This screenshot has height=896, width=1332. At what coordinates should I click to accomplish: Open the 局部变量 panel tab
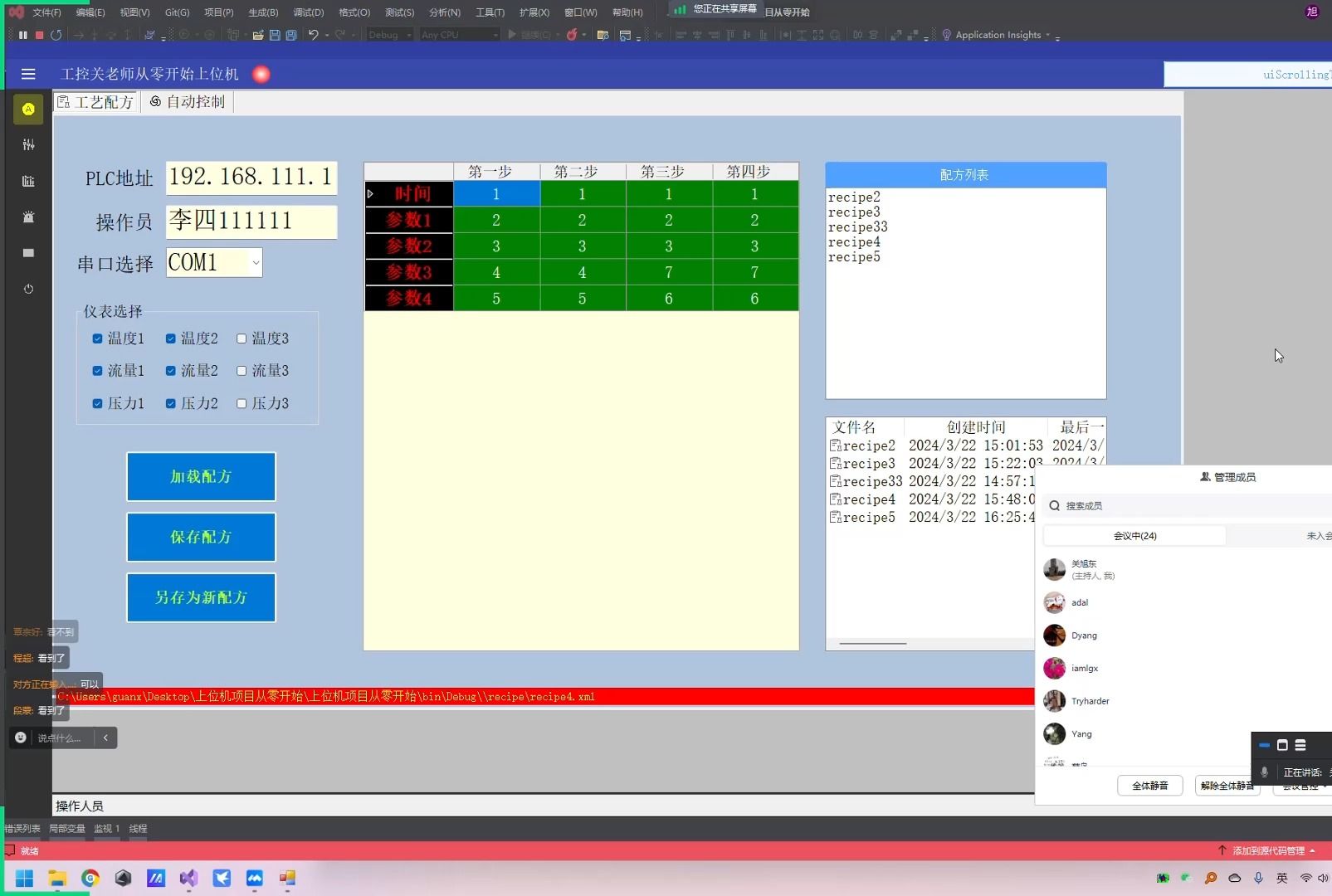(x=67, y=829)
